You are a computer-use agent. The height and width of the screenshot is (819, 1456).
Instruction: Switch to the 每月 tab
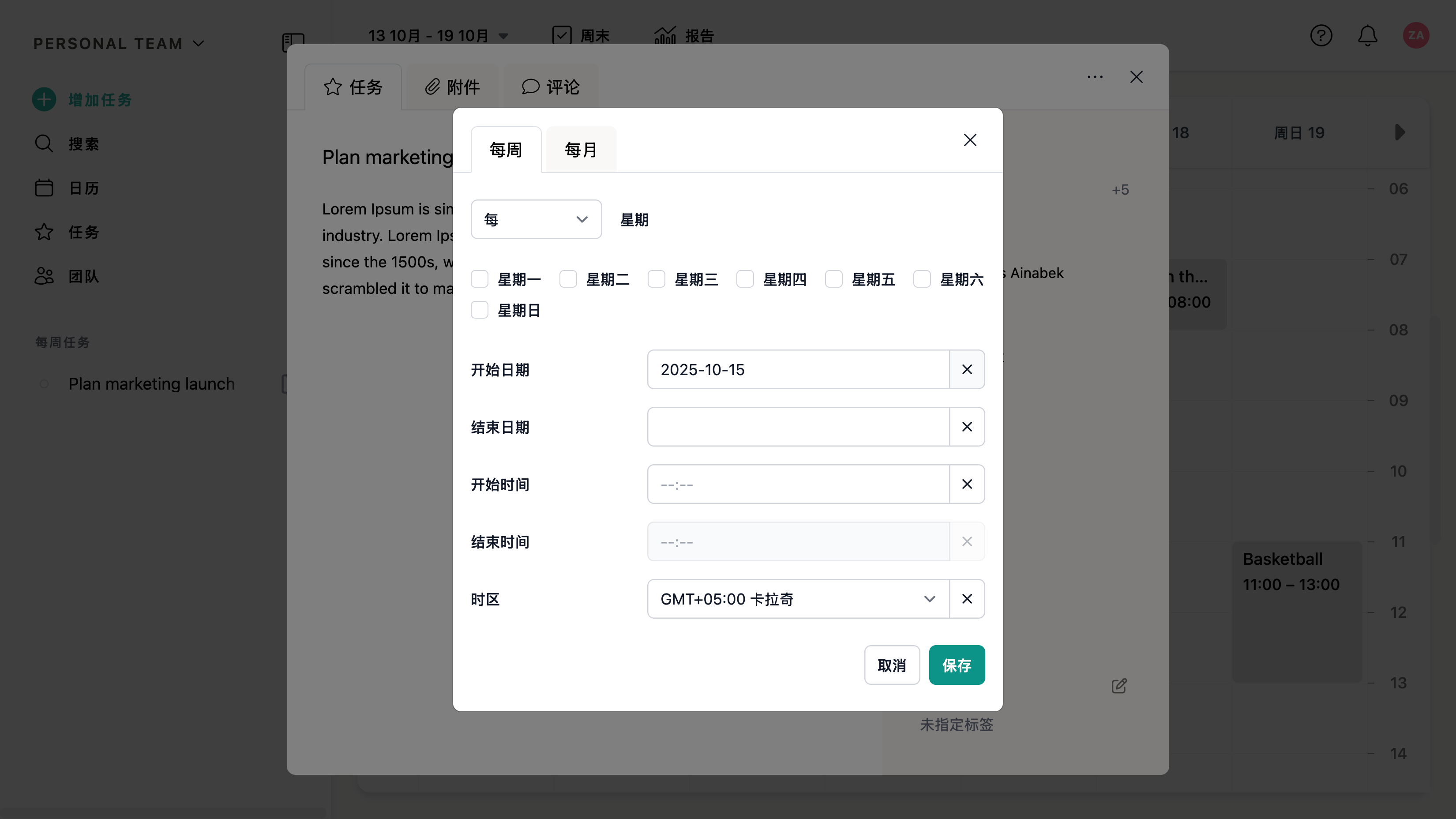[581, 150]
